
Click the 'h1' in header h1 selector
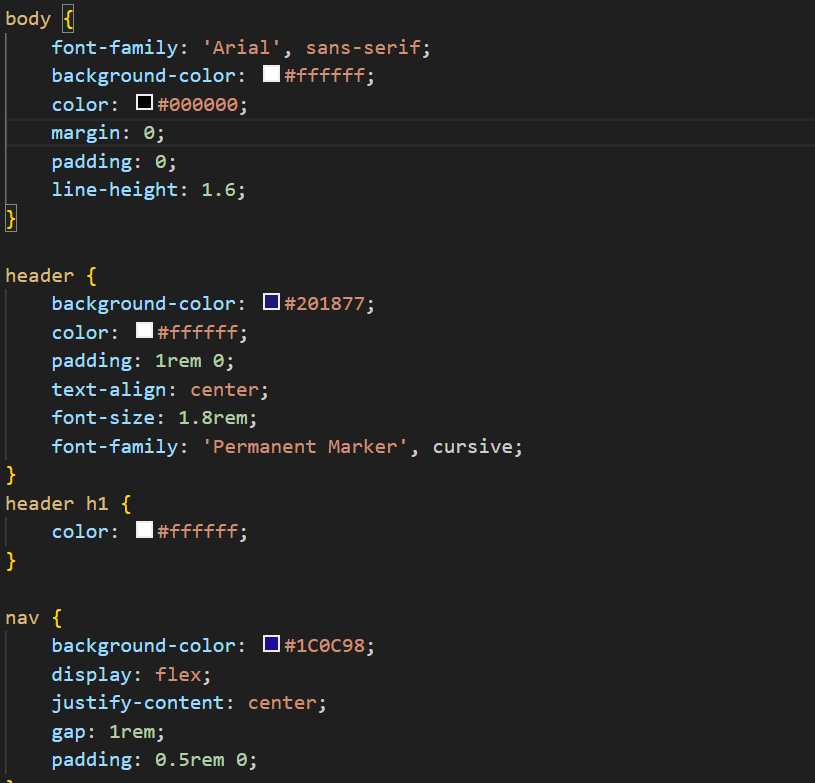tap(97, 504)
